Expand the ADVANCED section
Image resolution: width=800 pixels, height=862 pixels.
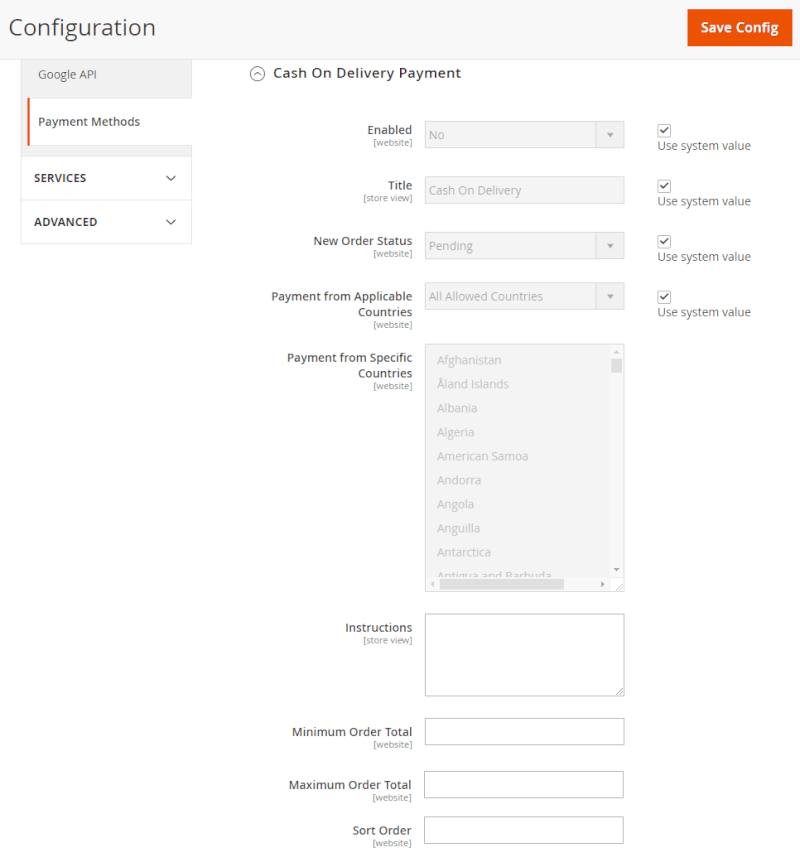point(105,221)
